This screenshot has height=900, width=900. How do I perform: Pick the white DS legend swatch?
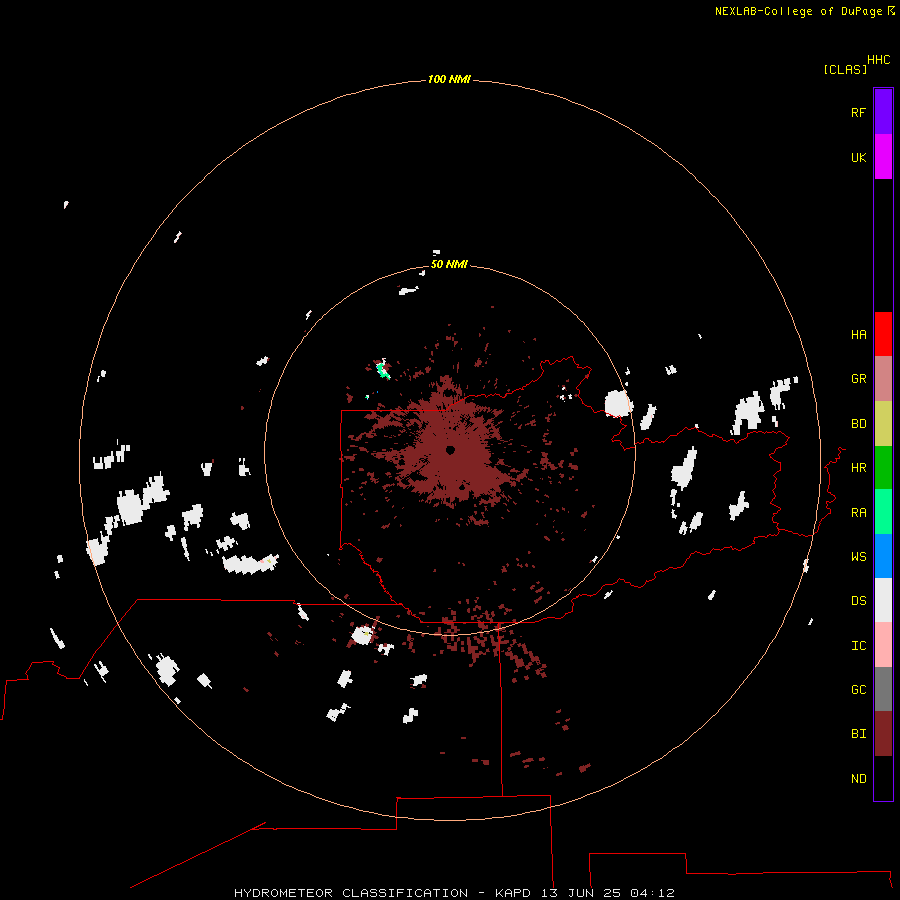(883, 600)
